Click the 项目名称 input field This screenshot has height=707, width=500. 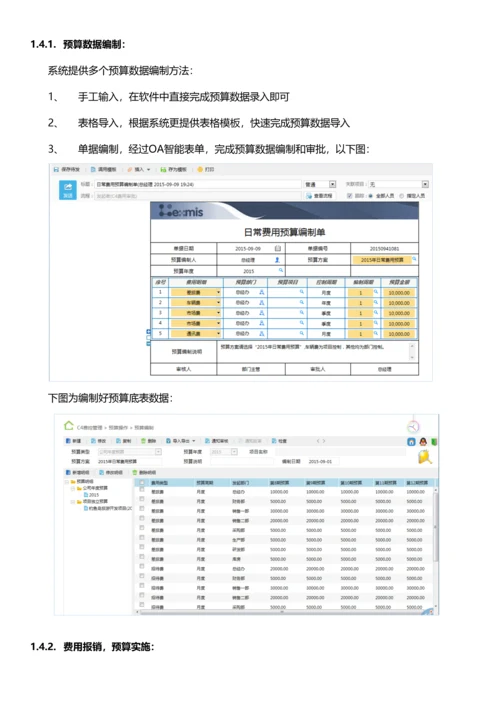341,452
